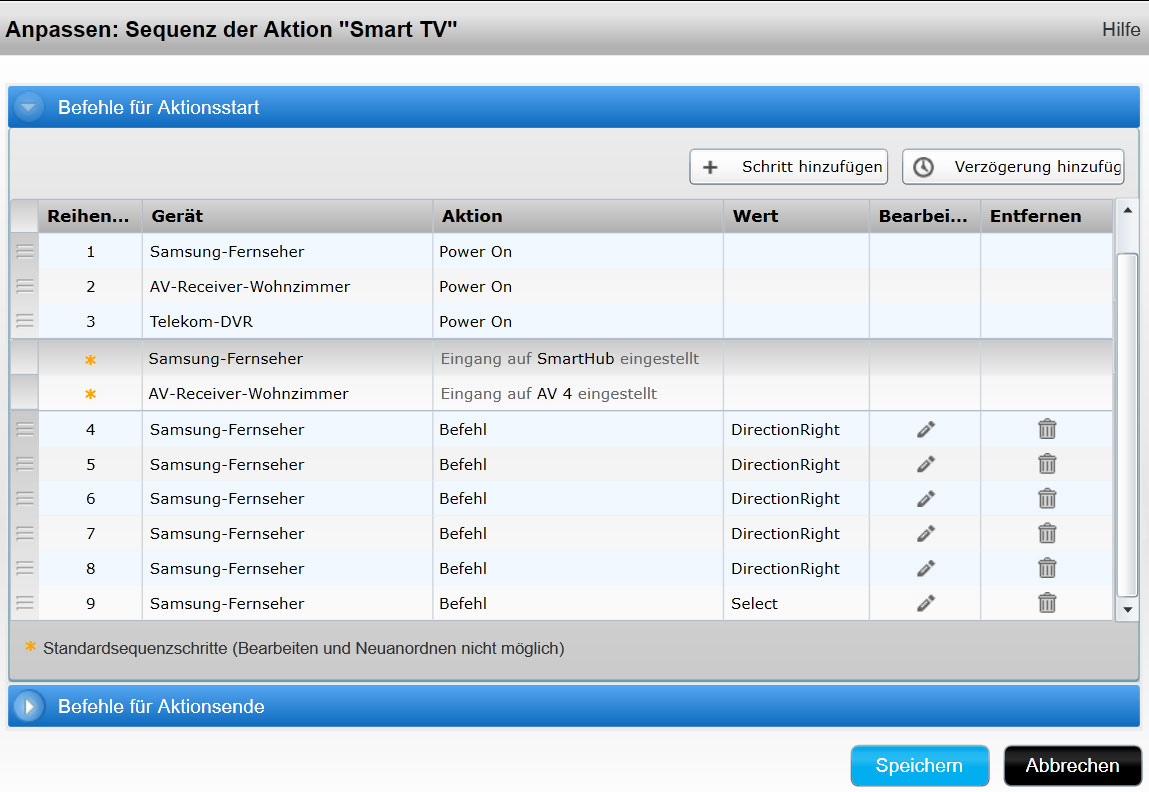The height and width of the screenshot is (792, 1149).
Task: Click the scroll-down arrow of the table
Action: click(x=1127, y=609)
